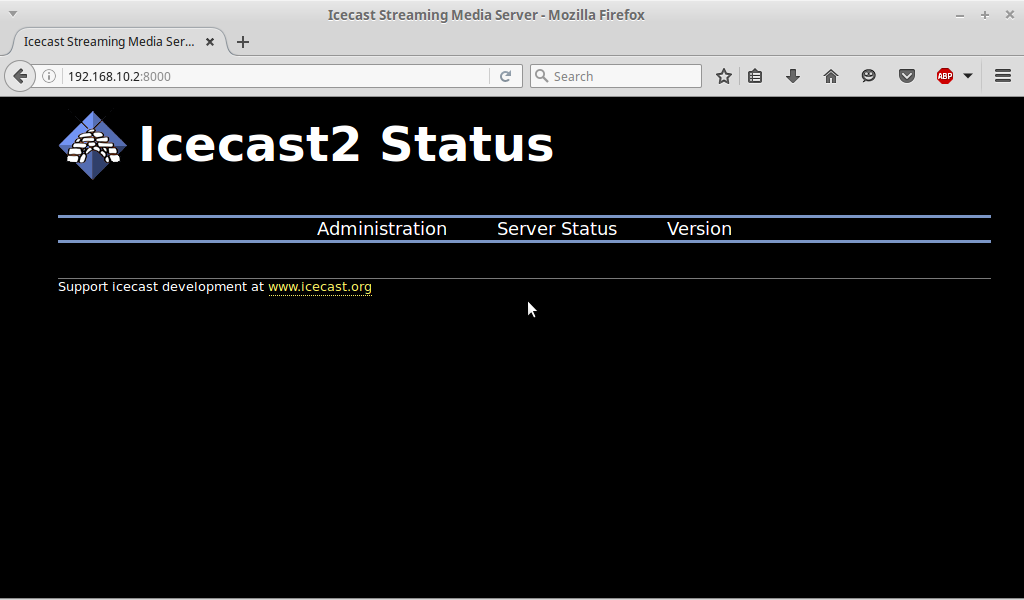Screen dimensions: 1024x600
Task: Show bookmarks list icon in toolbar
Action: (x=755, y=76)
